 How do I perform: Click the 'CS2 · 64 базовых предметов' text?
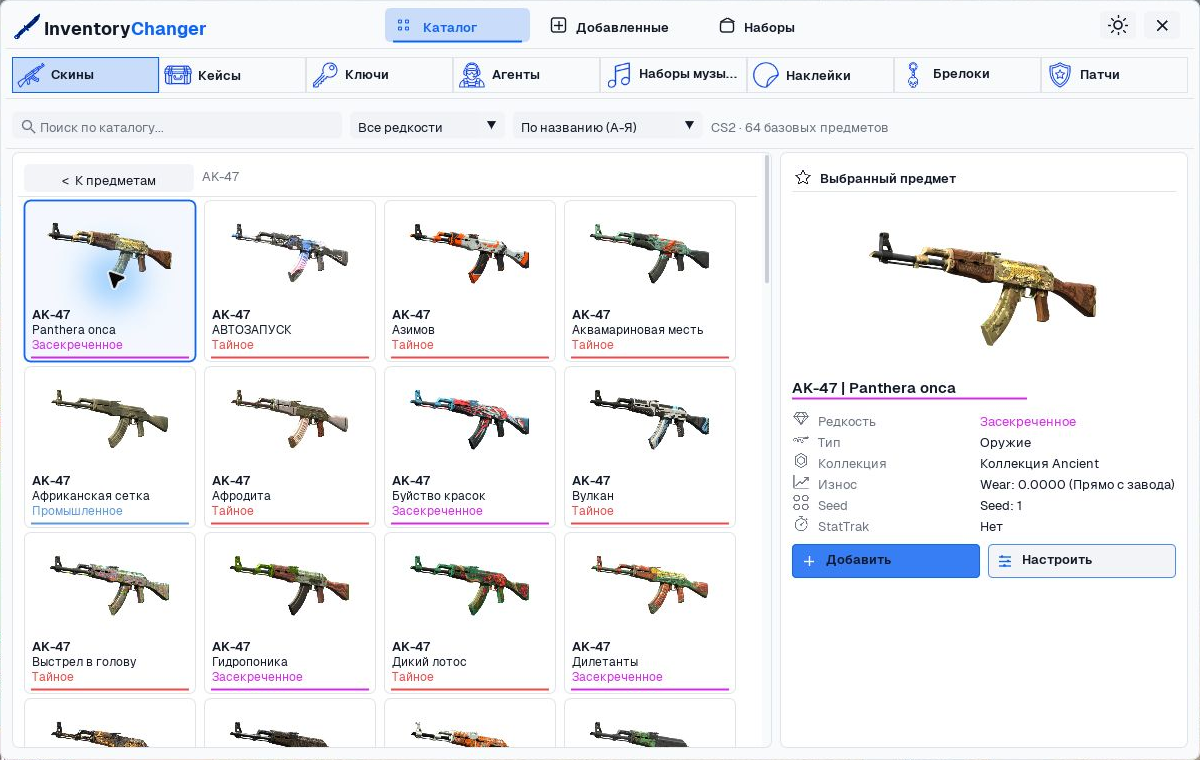(x=799, y=127)
